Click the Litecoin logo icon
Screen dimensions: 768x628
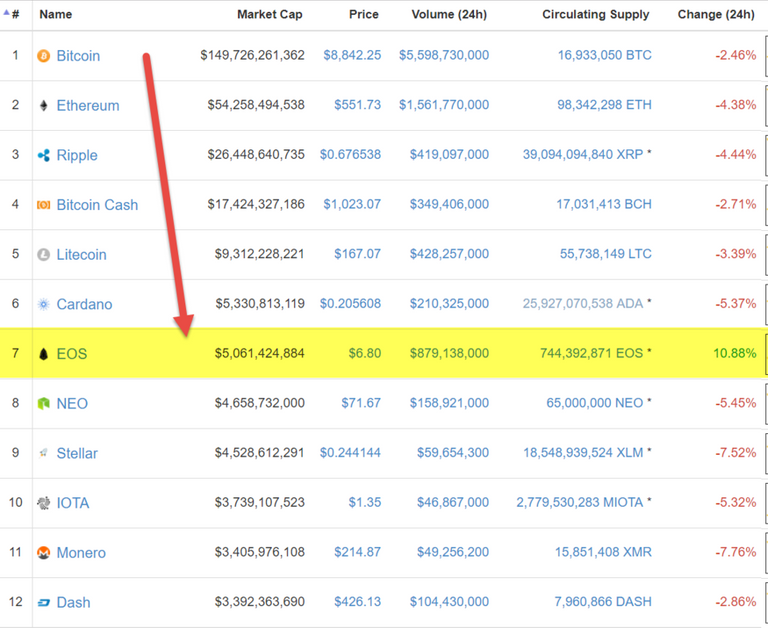pyautogui.click(x=43, y=255)
